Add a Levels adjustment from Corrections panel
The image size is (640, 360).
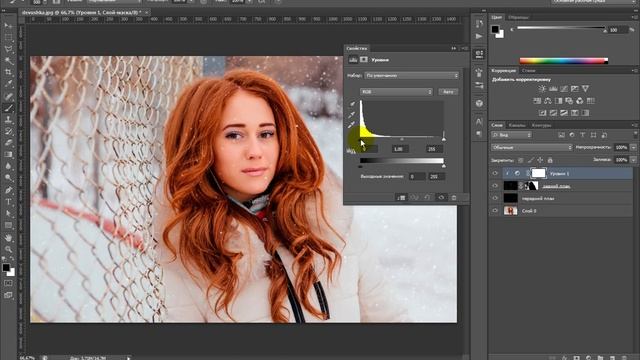click(x=553, y=89)
